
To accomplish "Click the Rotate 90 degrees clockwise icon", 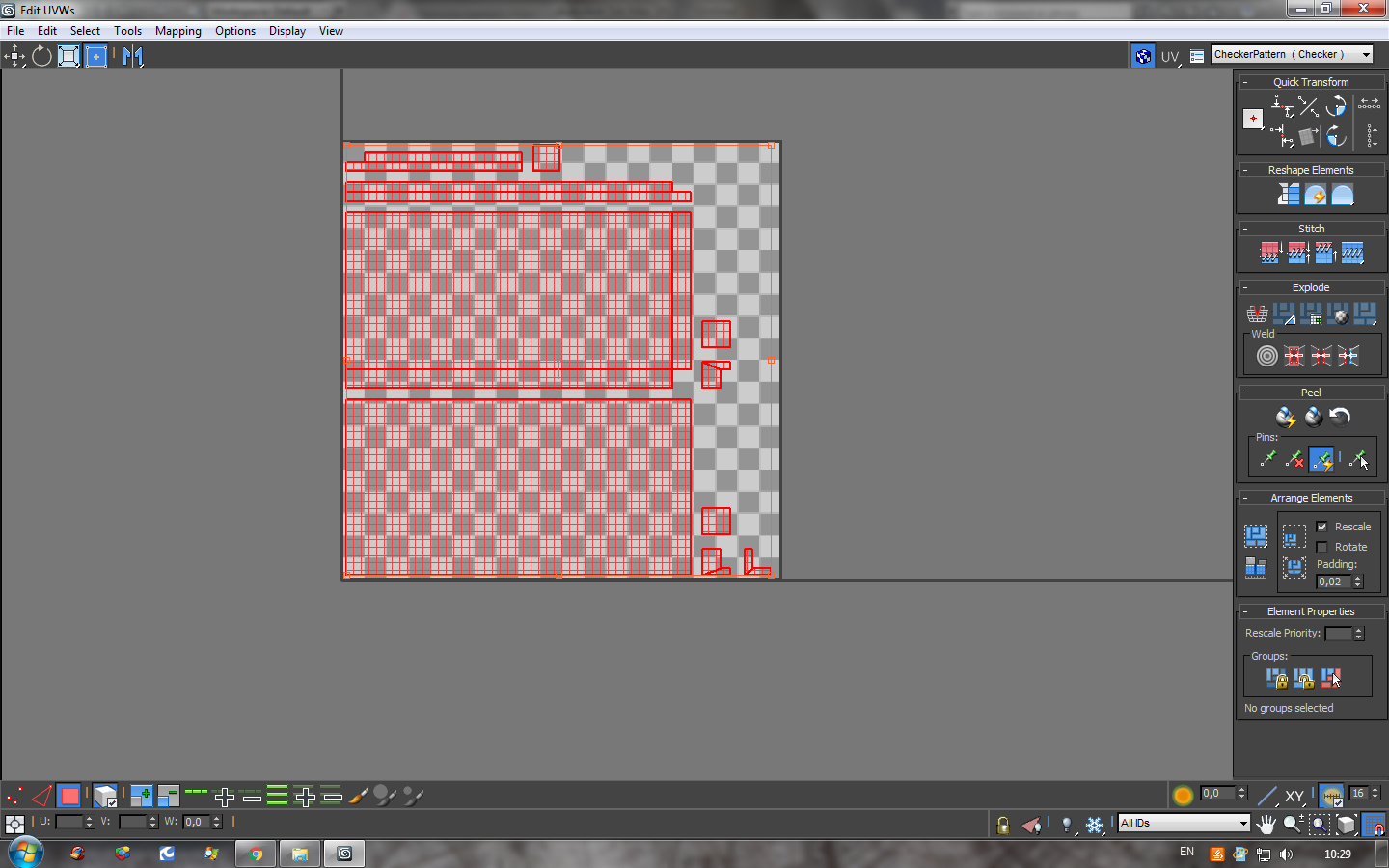I will point(1336,136).
